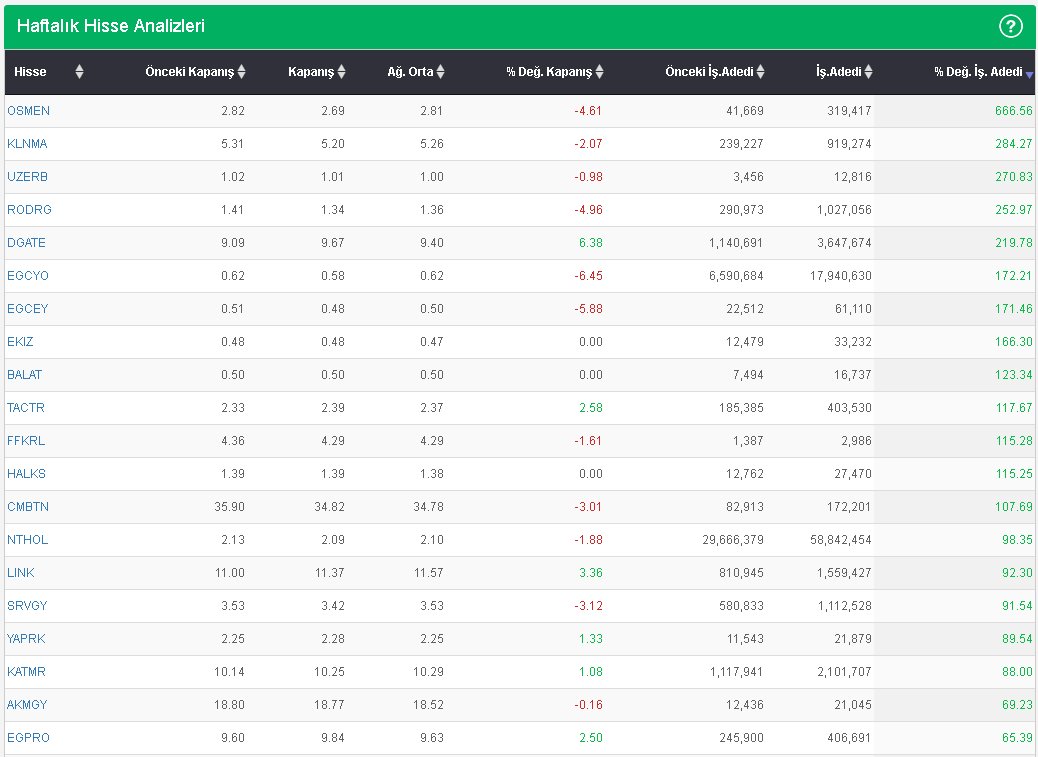The height and width of the screenshot is (757, 1038).
Task: Open EGPRO stock link
Action: pos(28,738)
